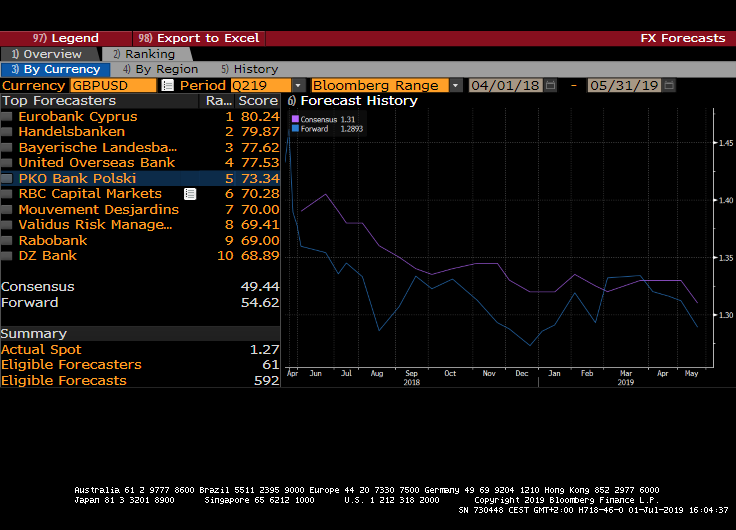Image resolution: width=736 pixels, height=530 pixels.
Task: Click the Forecast History panel icon
Action: 291,101
